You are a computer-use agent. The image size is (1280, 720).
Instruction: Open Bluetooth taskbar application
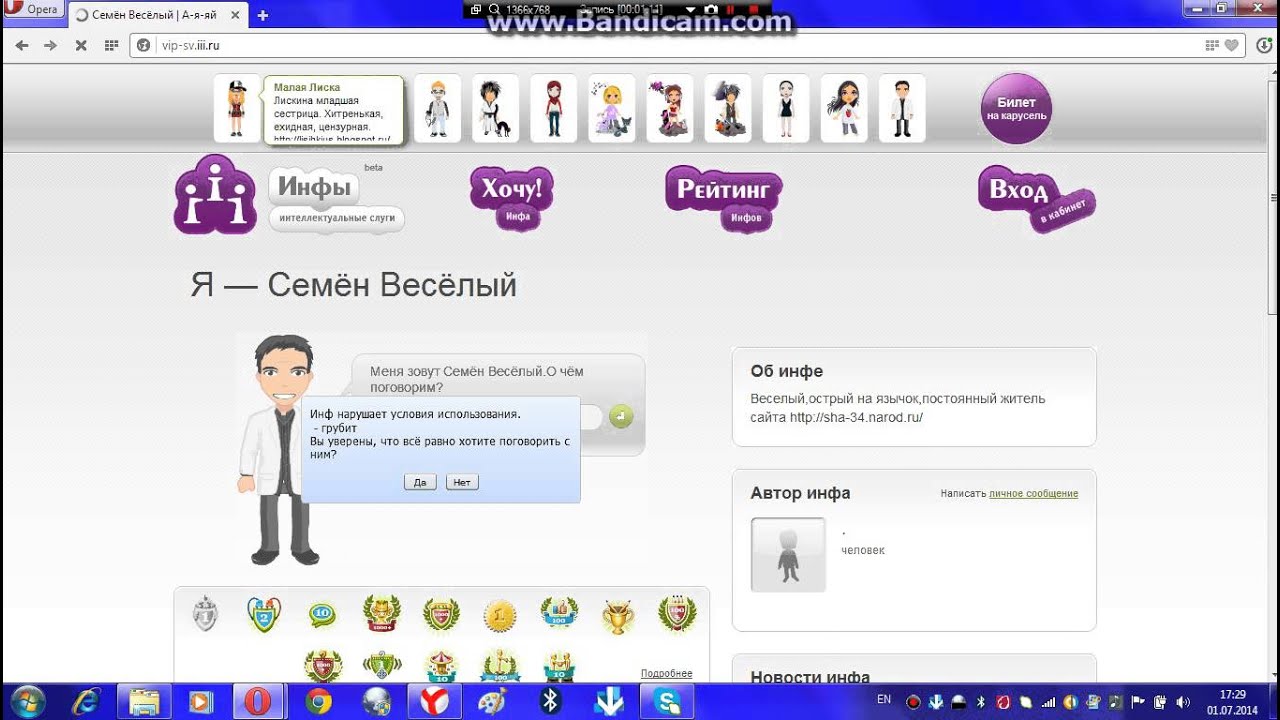(550, 702)
